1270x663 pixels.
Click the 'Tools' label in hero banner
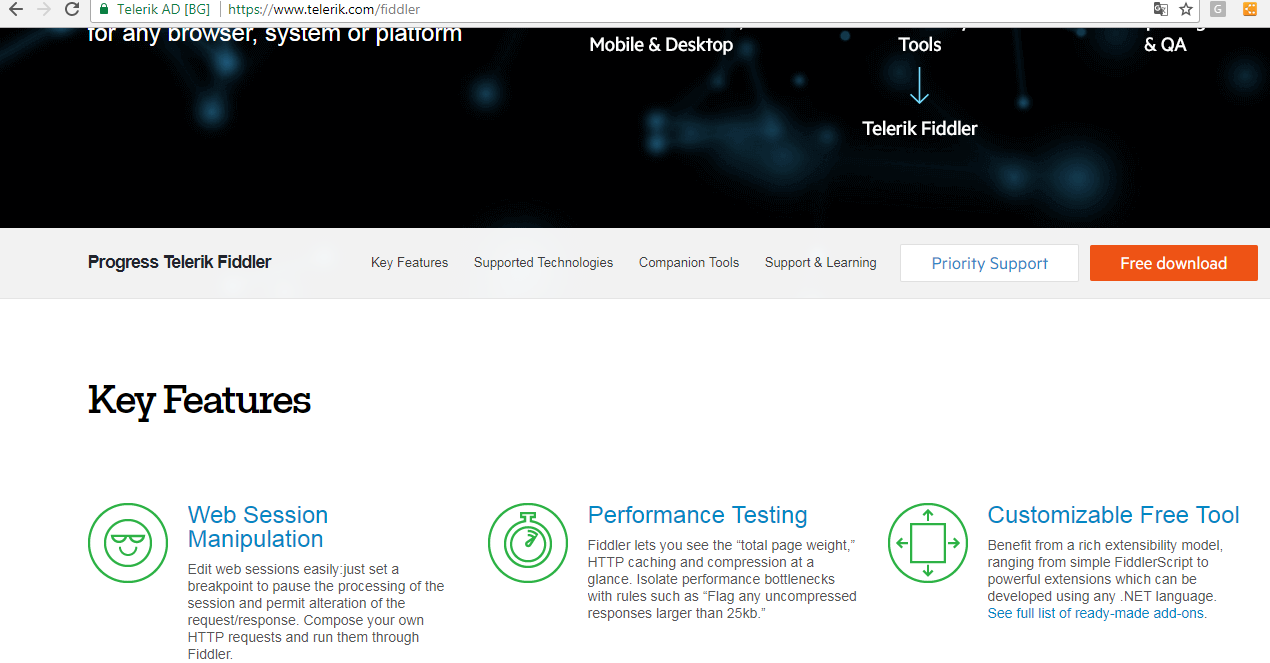920,45
